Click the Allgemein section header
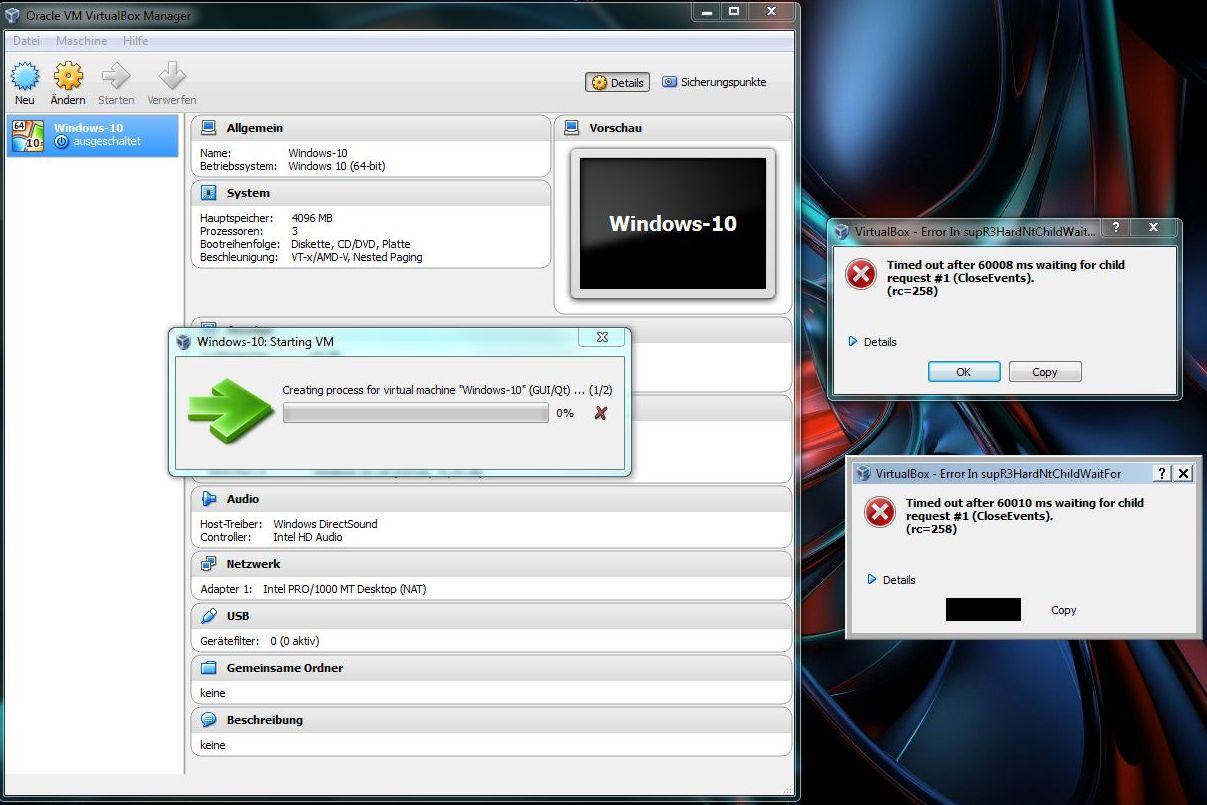Image resolution: width=1207 pixels, height=805 pixels. click(371, 128)
